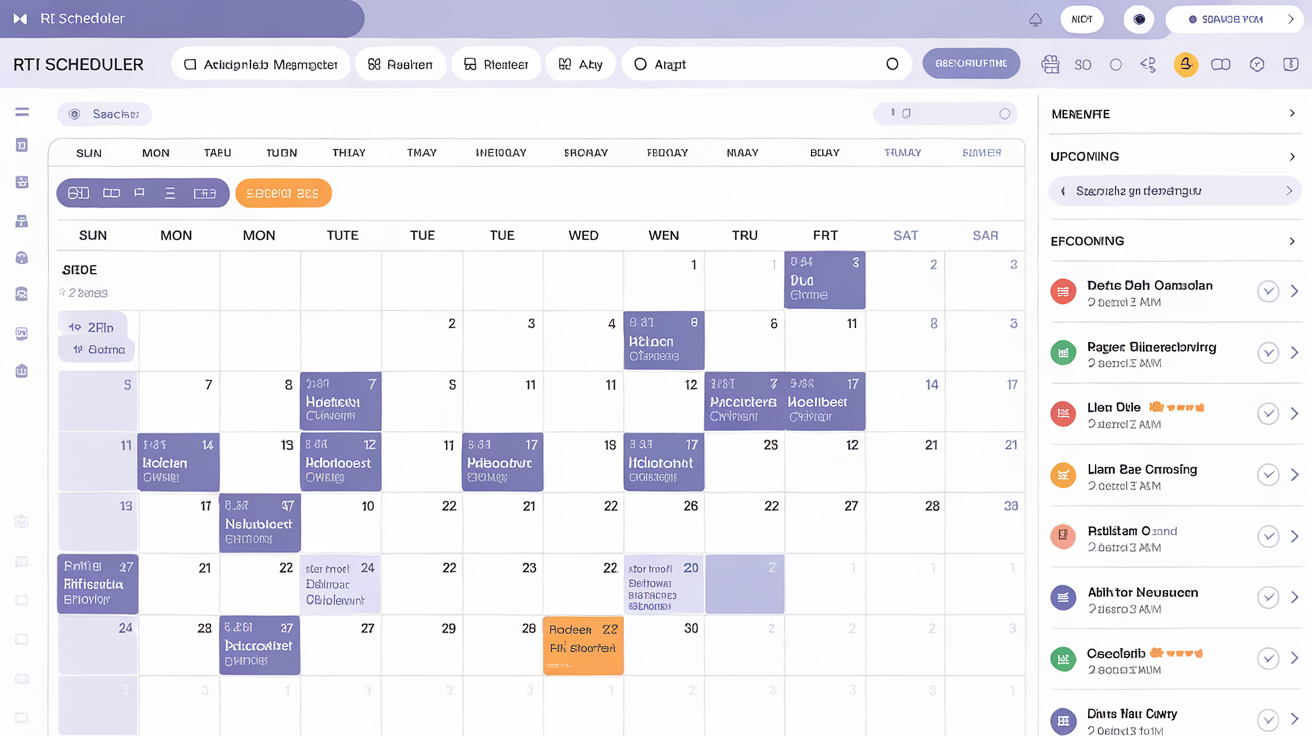
Task: Click the second icon in the left sidebar
Action: click(x=22, y=146)
